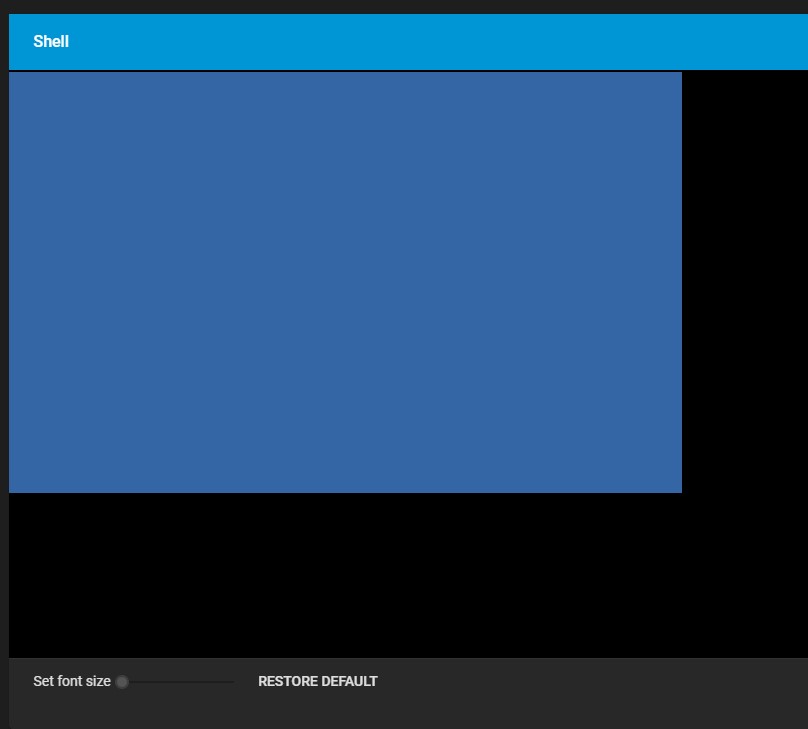Focus the blue Shell terminal area

345,282
